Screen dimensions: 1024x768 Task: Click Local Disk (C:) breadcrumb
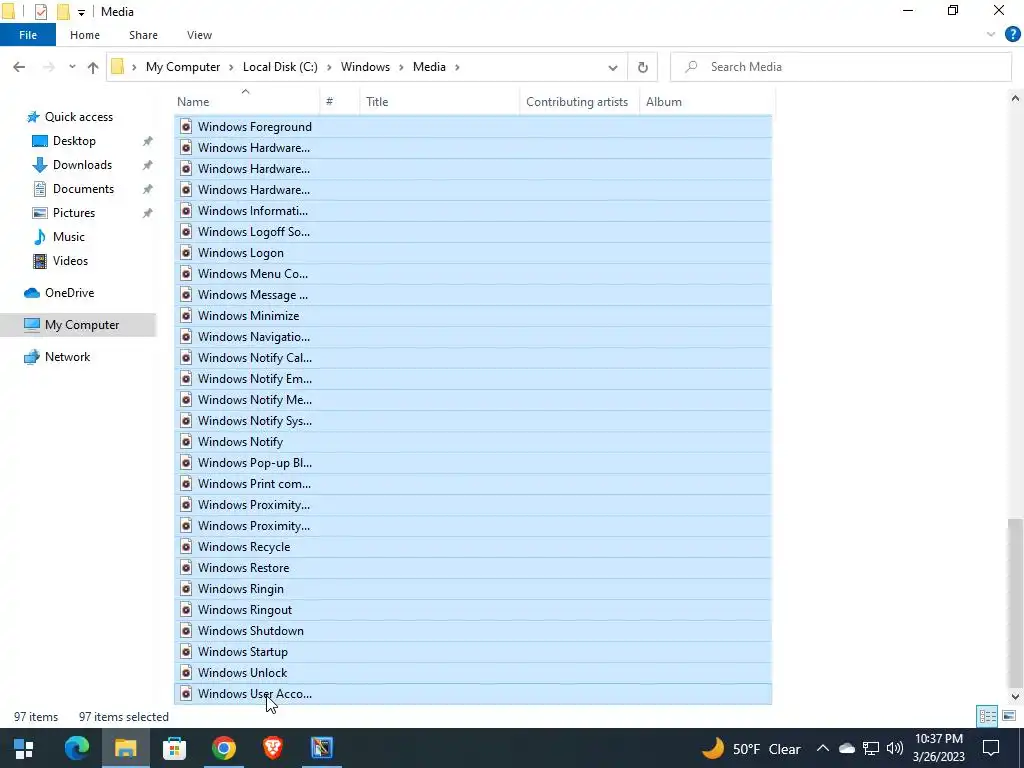280,67
